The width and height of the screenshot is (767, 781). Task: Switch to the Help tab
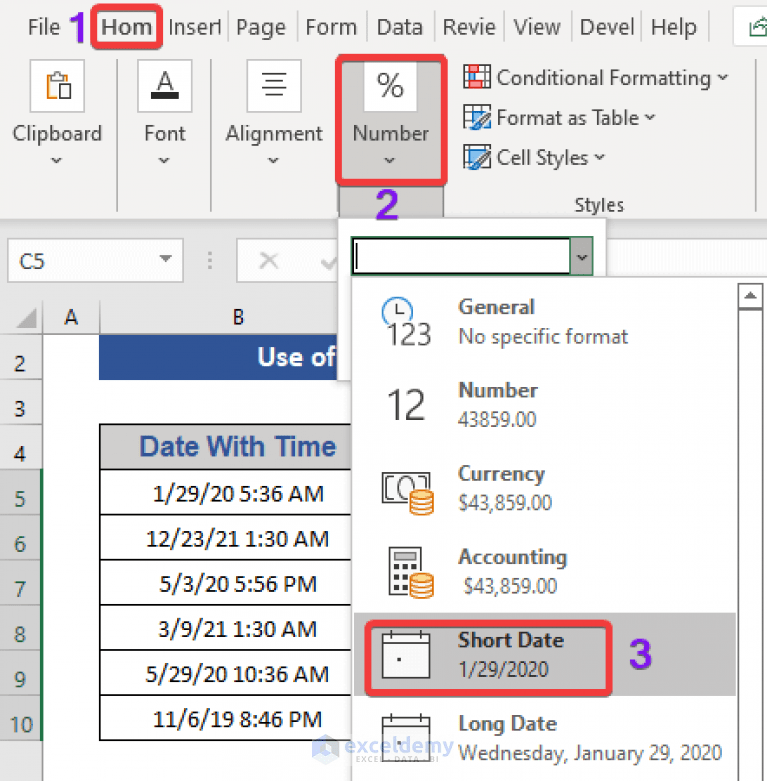[673, 27]
